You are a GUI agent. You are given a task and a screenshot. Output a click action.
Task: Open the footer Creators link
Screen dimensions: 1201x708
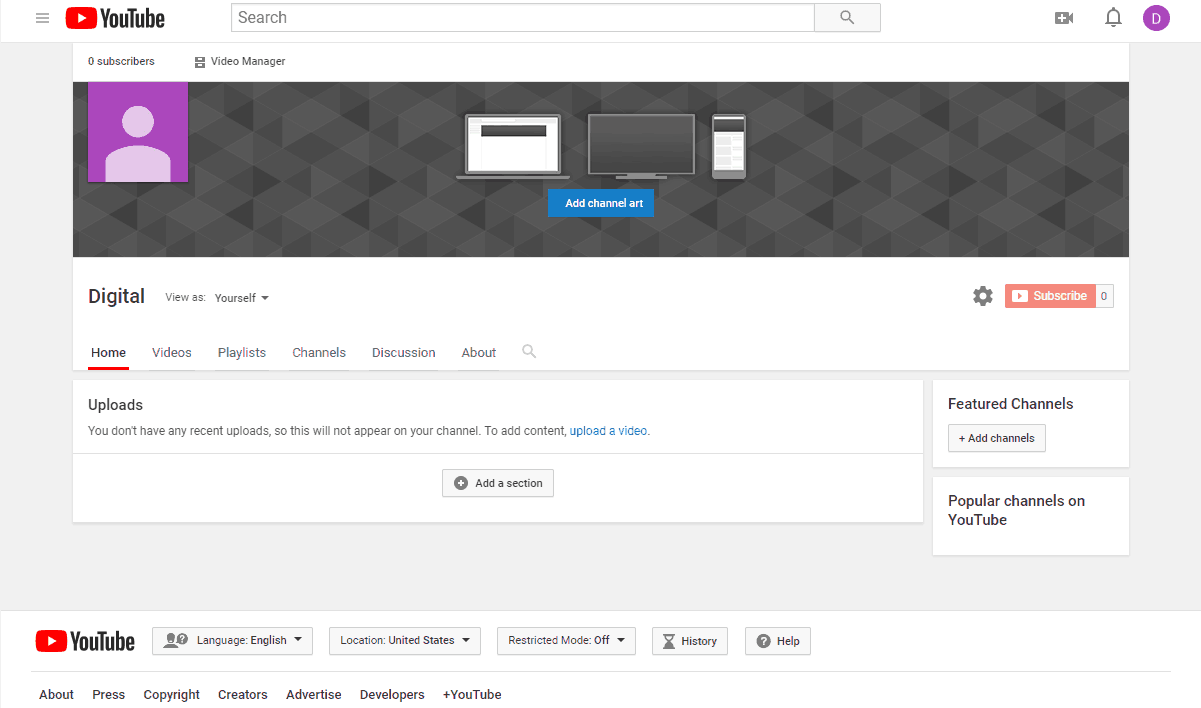[243, 694]
